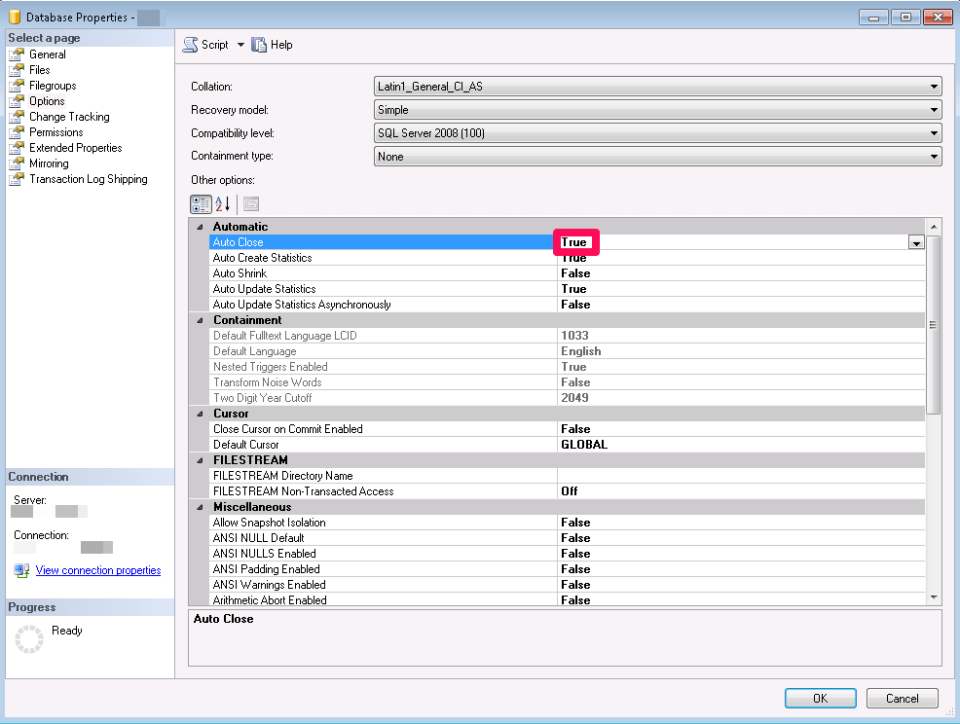Open the Extended Properties page
This screenshot has width=960, height=724.
click(x=76, y=147)
